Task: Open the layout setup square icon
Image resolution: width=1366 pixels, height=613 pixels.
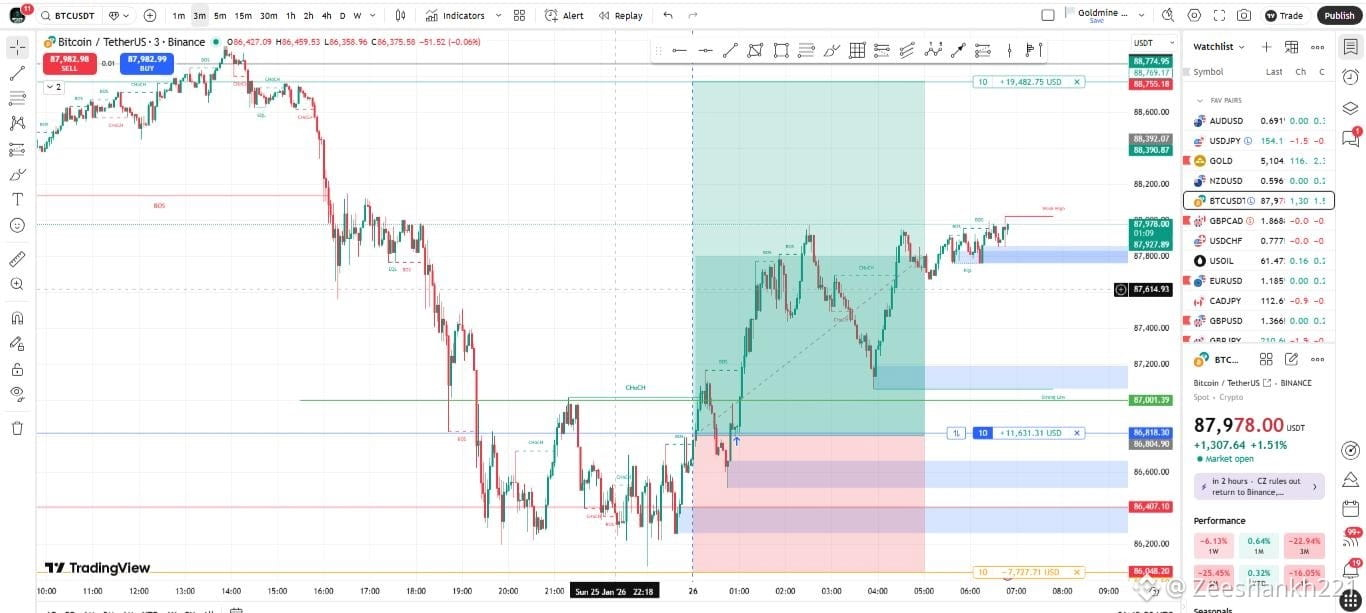Action: click(1048, 15)
